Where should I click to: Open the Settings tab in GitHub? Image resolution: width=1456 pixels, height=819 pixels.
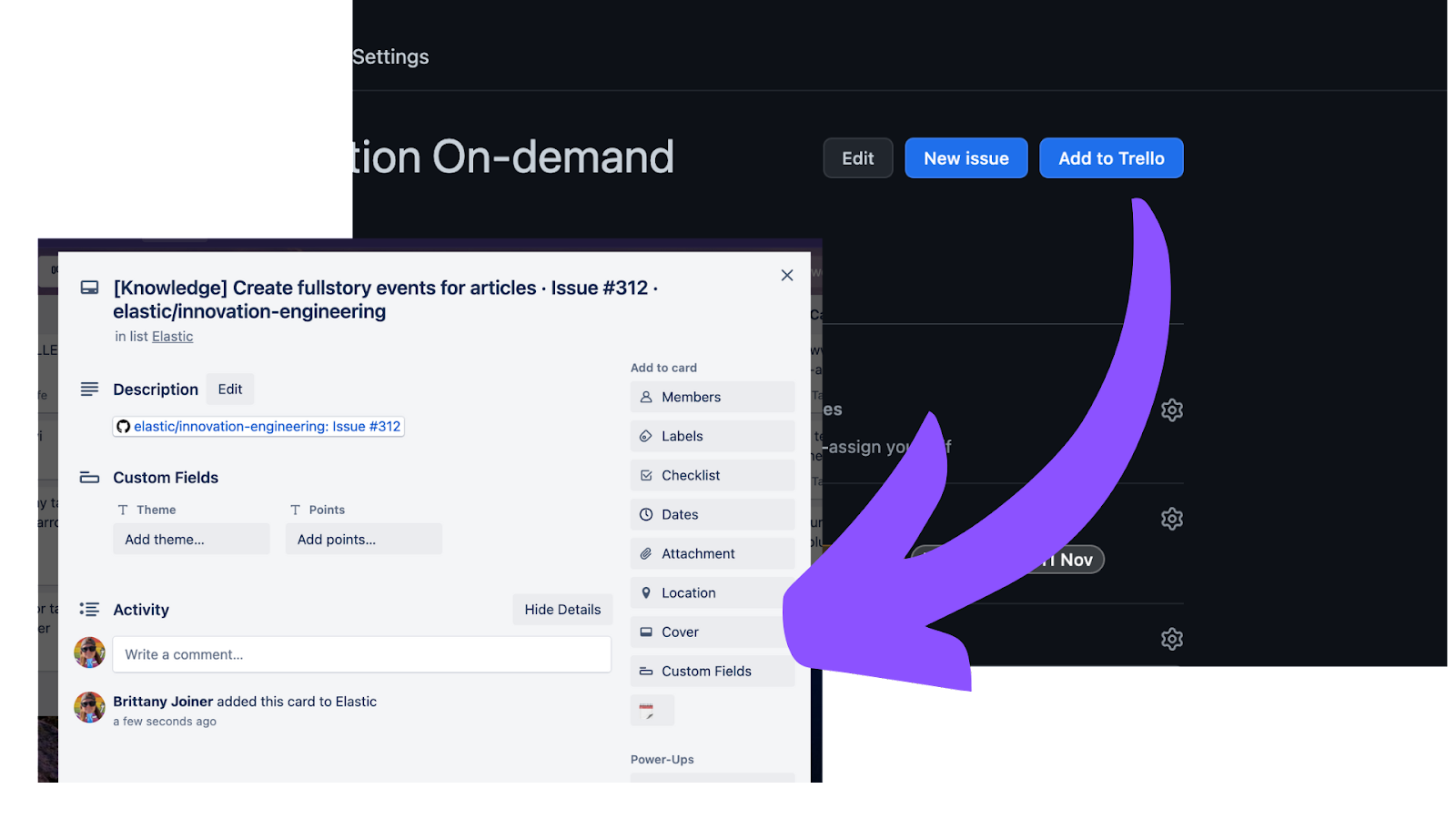coord(390,56)
